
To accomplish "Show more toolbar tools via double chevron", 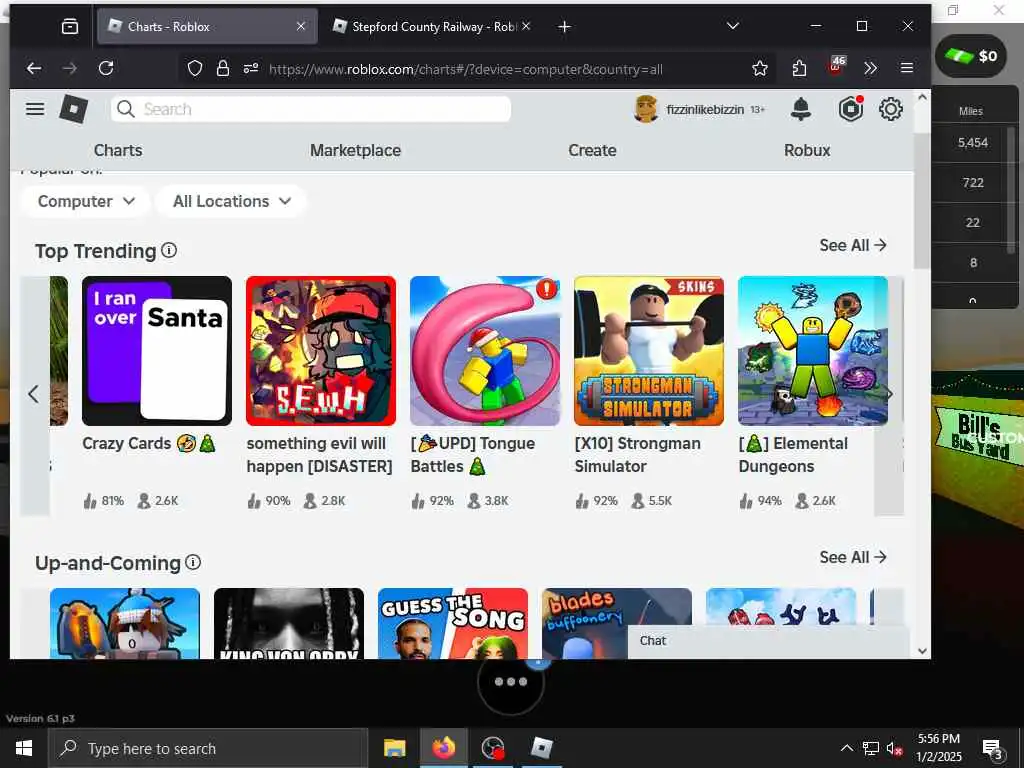I will point(871,68).
